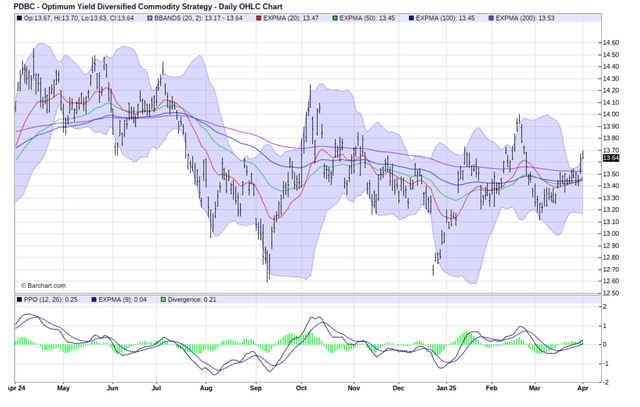Click the EXPMA (20): 13.47 label
The image size is (640, 407).
(x=291, y=18)
